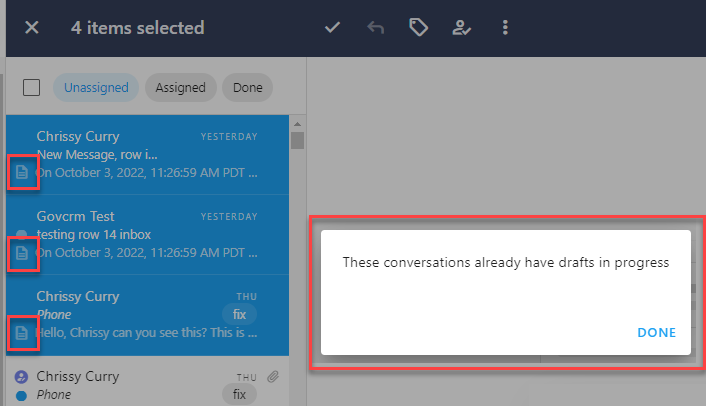Click the reply arrow icon

point(376,27)
